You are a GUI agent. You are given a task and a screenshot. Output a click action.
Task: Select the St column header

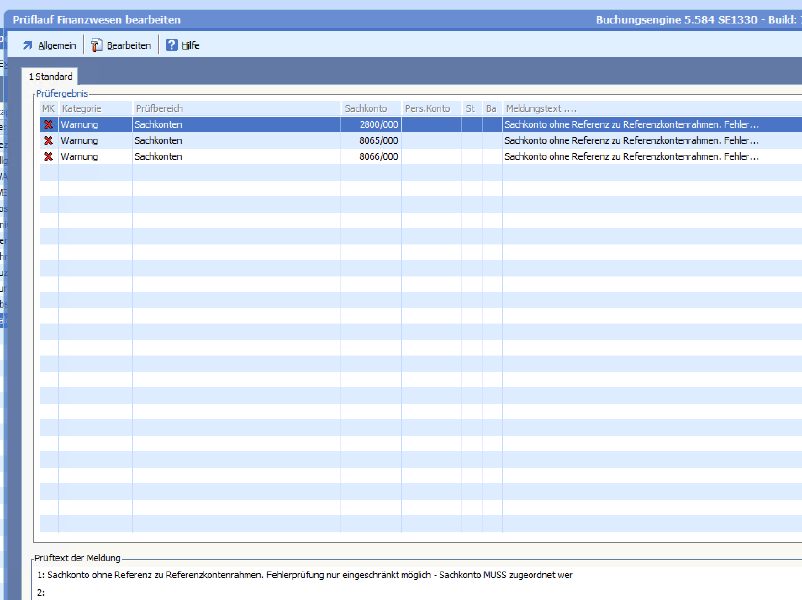[471, 108]
